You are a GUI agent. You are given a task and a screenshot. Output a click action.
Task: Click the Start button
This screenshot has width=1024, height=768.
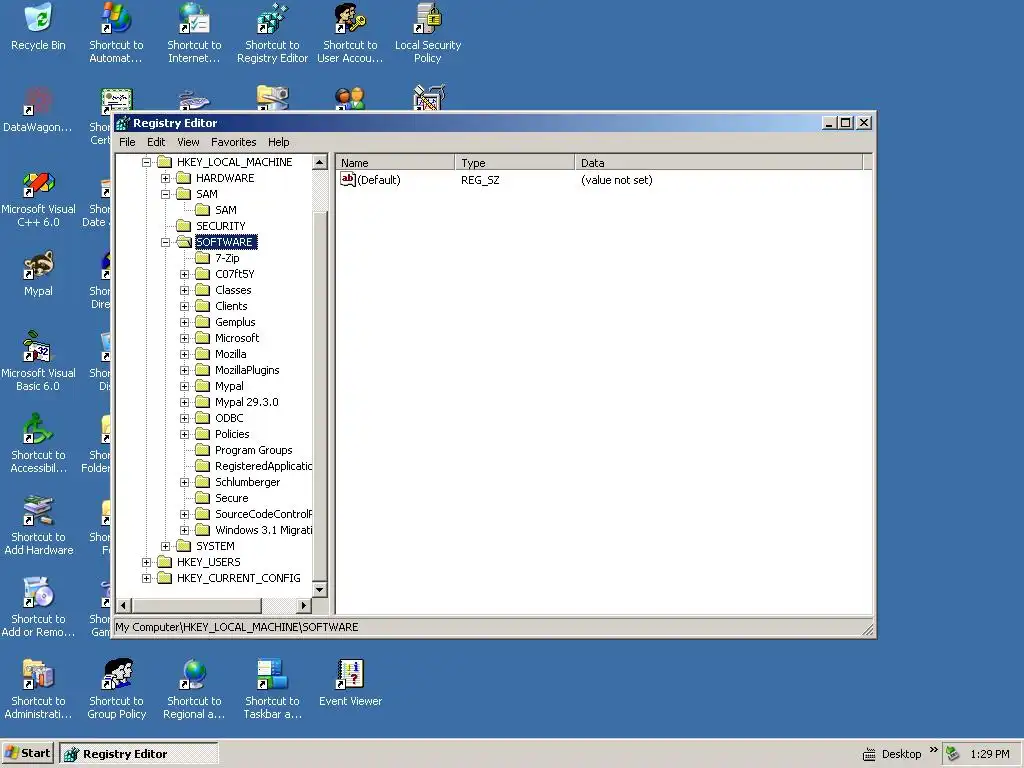[27, 753]
